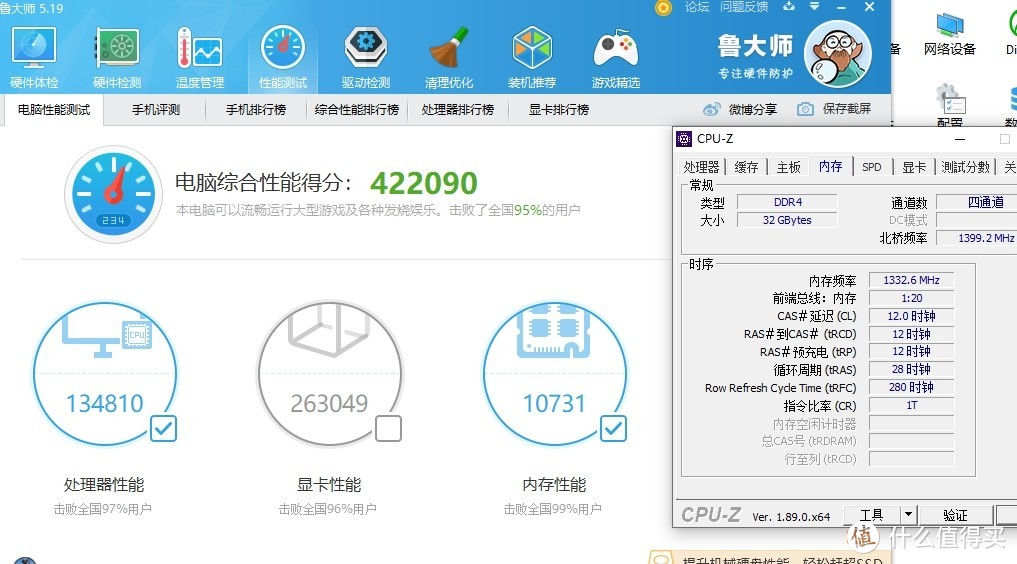Image resolution: width=1017 pixels, height=564 pixels.
Task: Click the 32 GBytes size field
Action: pos(787,220)
